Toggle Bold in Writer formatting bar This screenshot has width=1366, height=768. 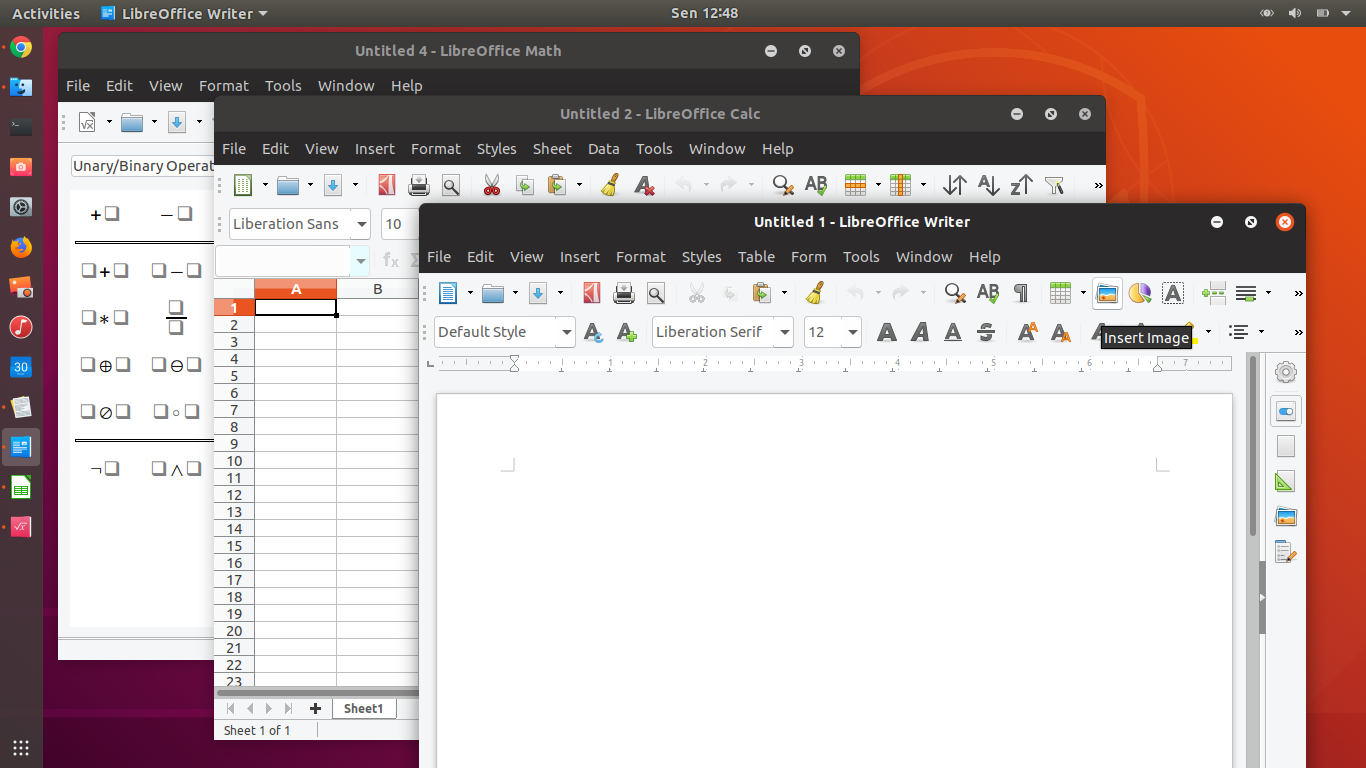click(x=886, y=332)
